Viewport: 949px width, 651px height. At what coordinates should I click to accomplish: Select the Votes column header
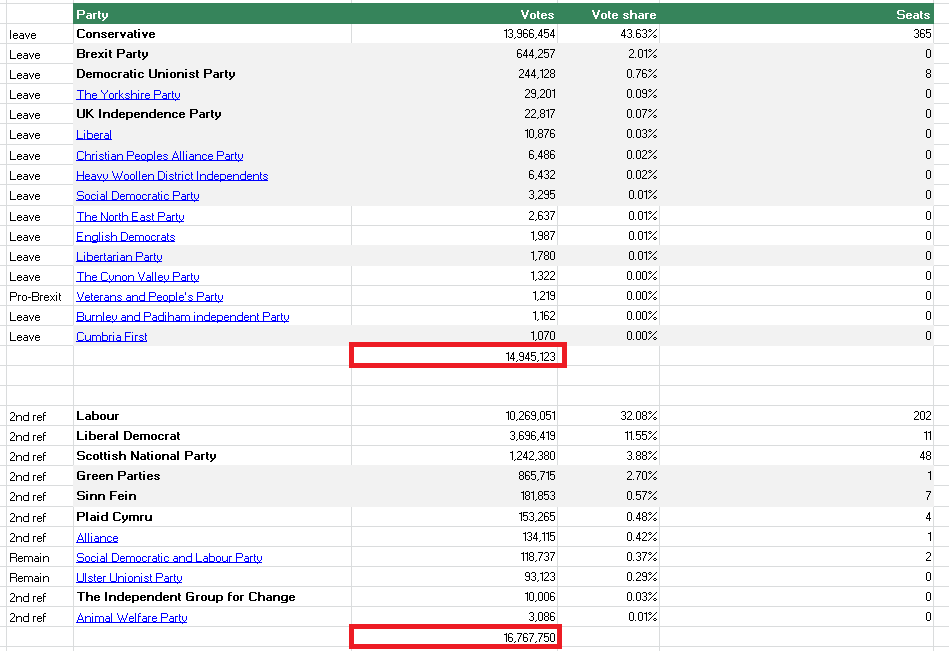(x=455, y=14)
